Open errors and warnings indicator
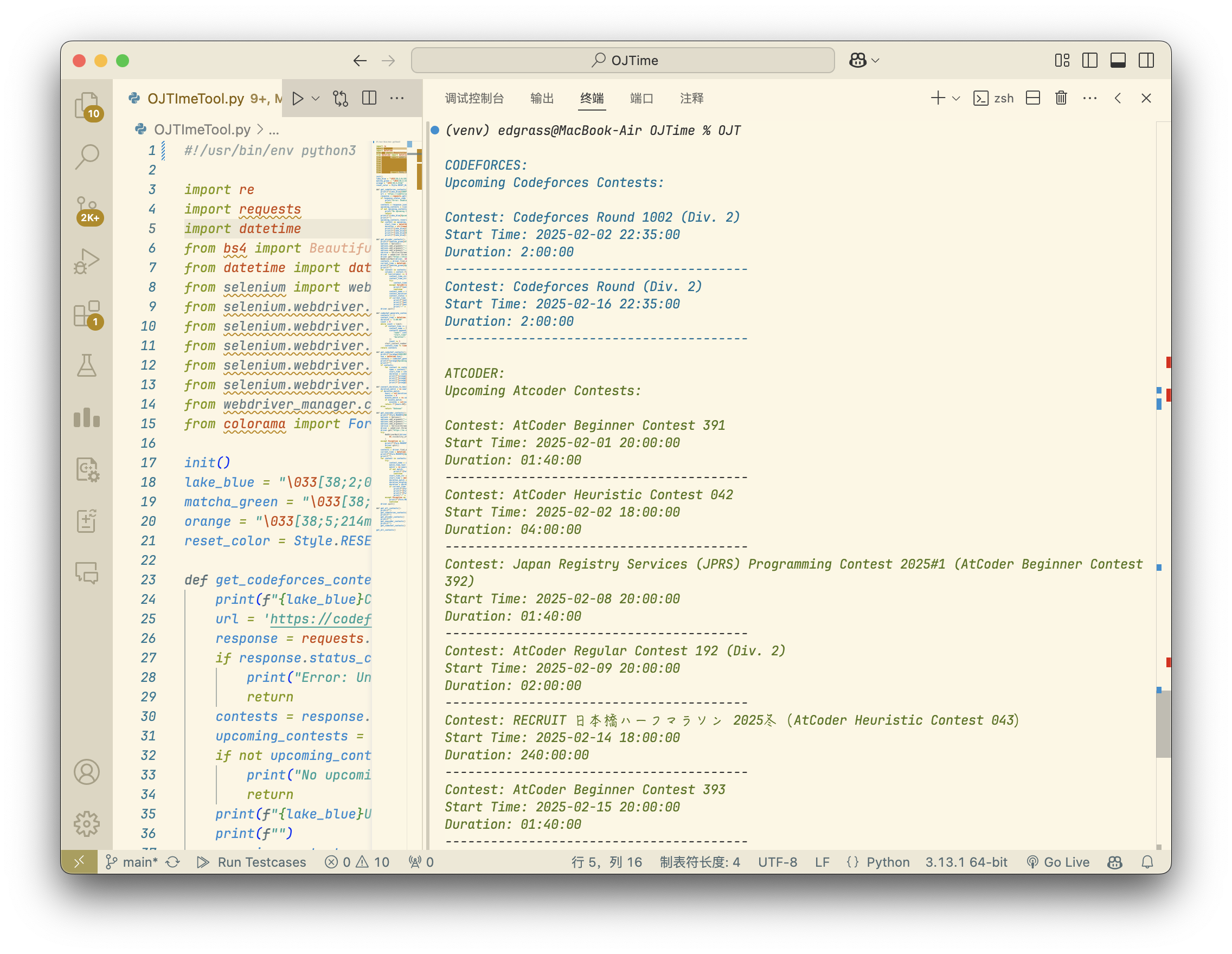The height and width of the screenshot is (954, 1232). (356, 862)
